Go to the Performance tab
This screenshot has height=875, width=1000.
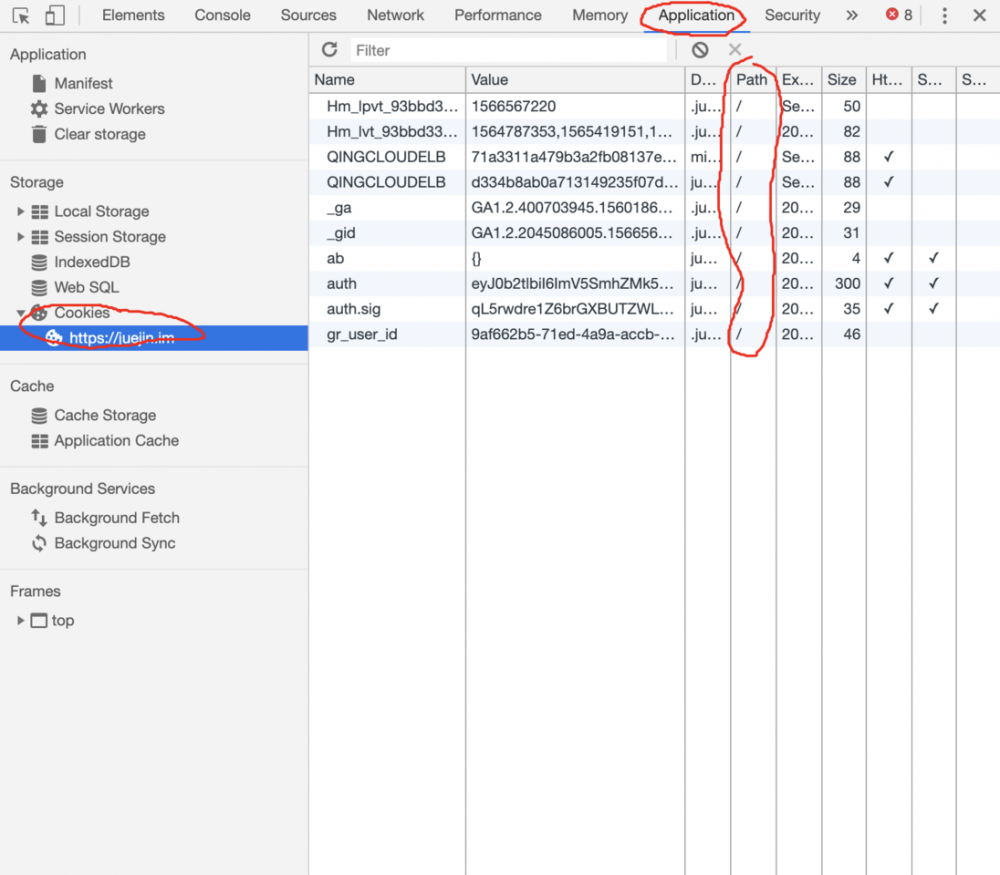[x=498, y=15]
